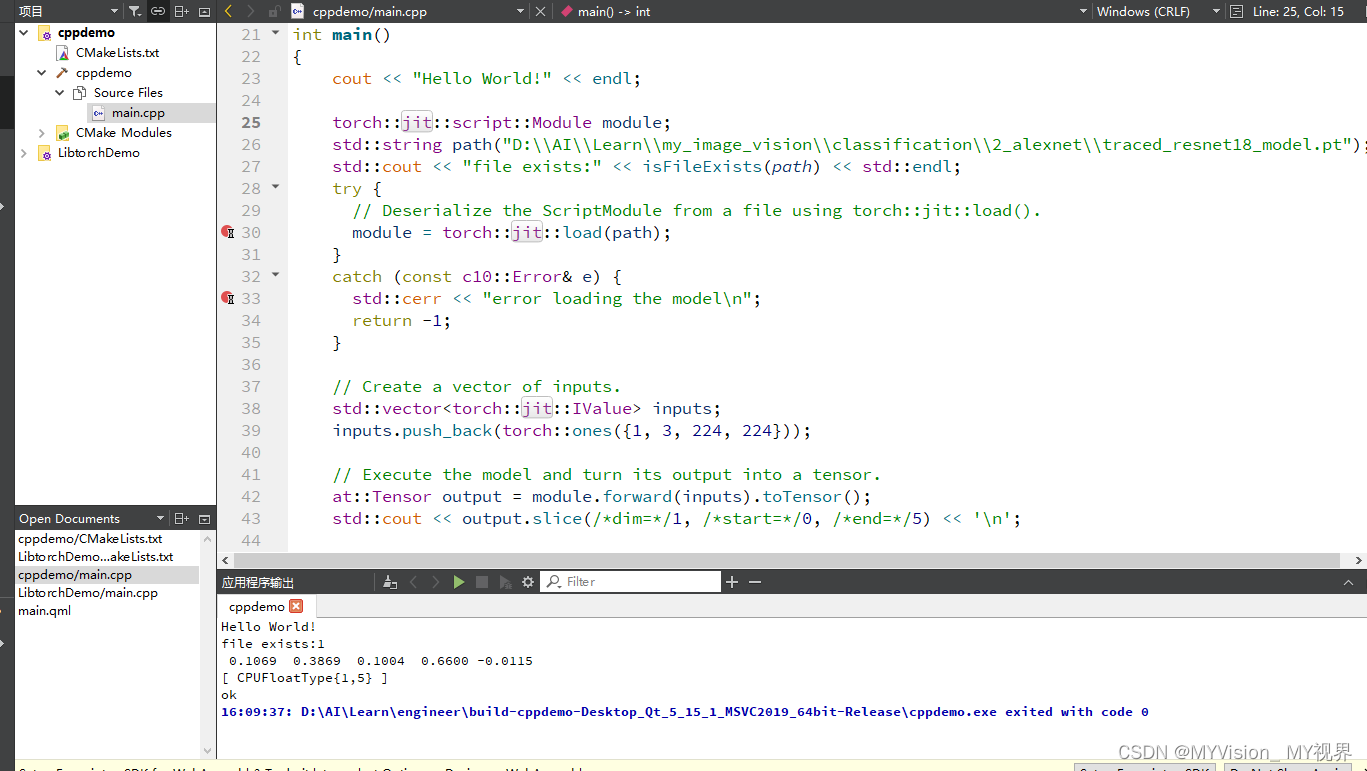
Task: Open application output settings gear
Action: [528, 581]
